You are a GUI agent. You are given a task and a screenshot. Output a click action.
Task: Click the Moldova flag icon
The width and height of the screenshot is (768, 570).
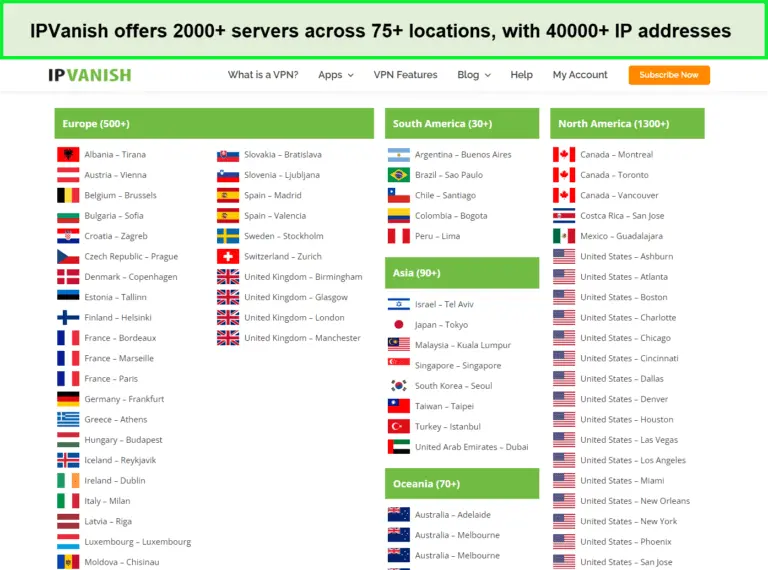click(68, 562)
